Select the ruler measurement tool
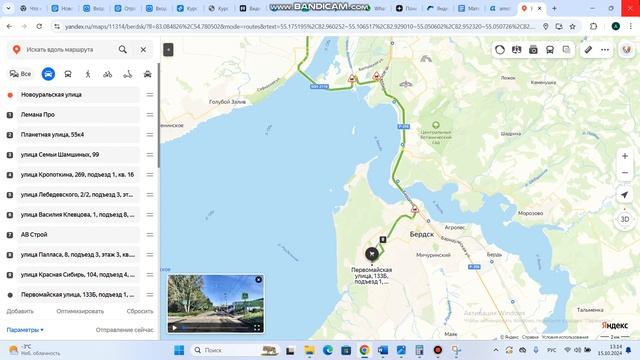640x360 pixels. tap(588, 50)
